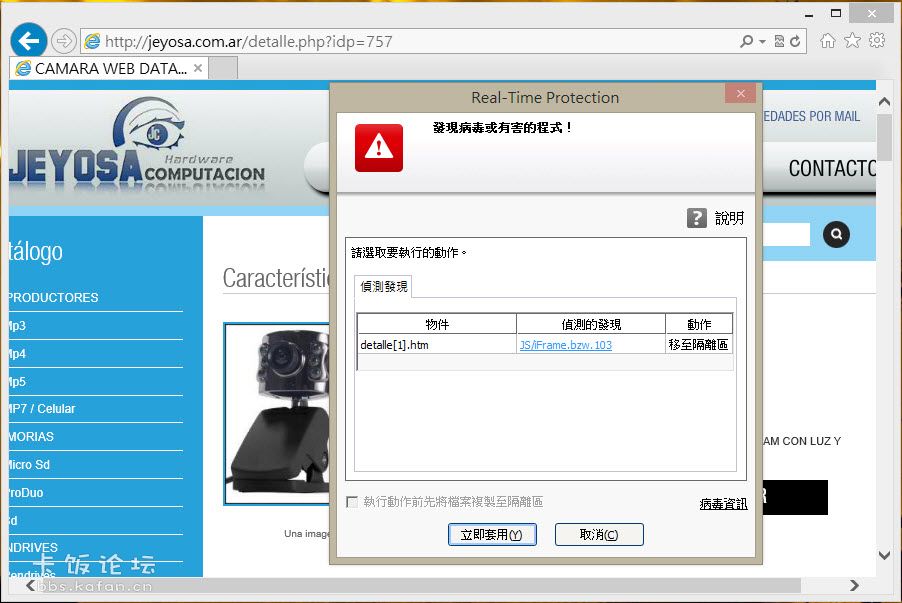Click the browser forward arrow button

click(x=63, y=41)
